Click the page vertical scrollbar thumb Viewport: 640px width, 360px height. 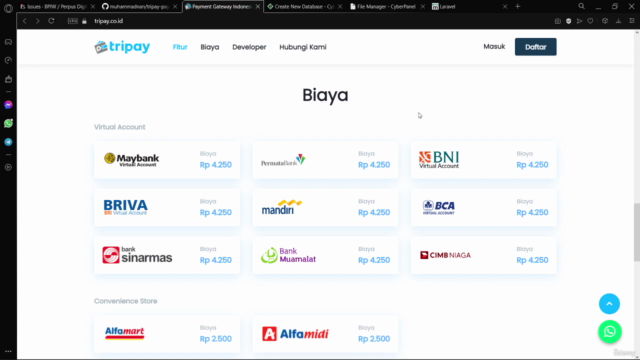click(x=636, y=232)
